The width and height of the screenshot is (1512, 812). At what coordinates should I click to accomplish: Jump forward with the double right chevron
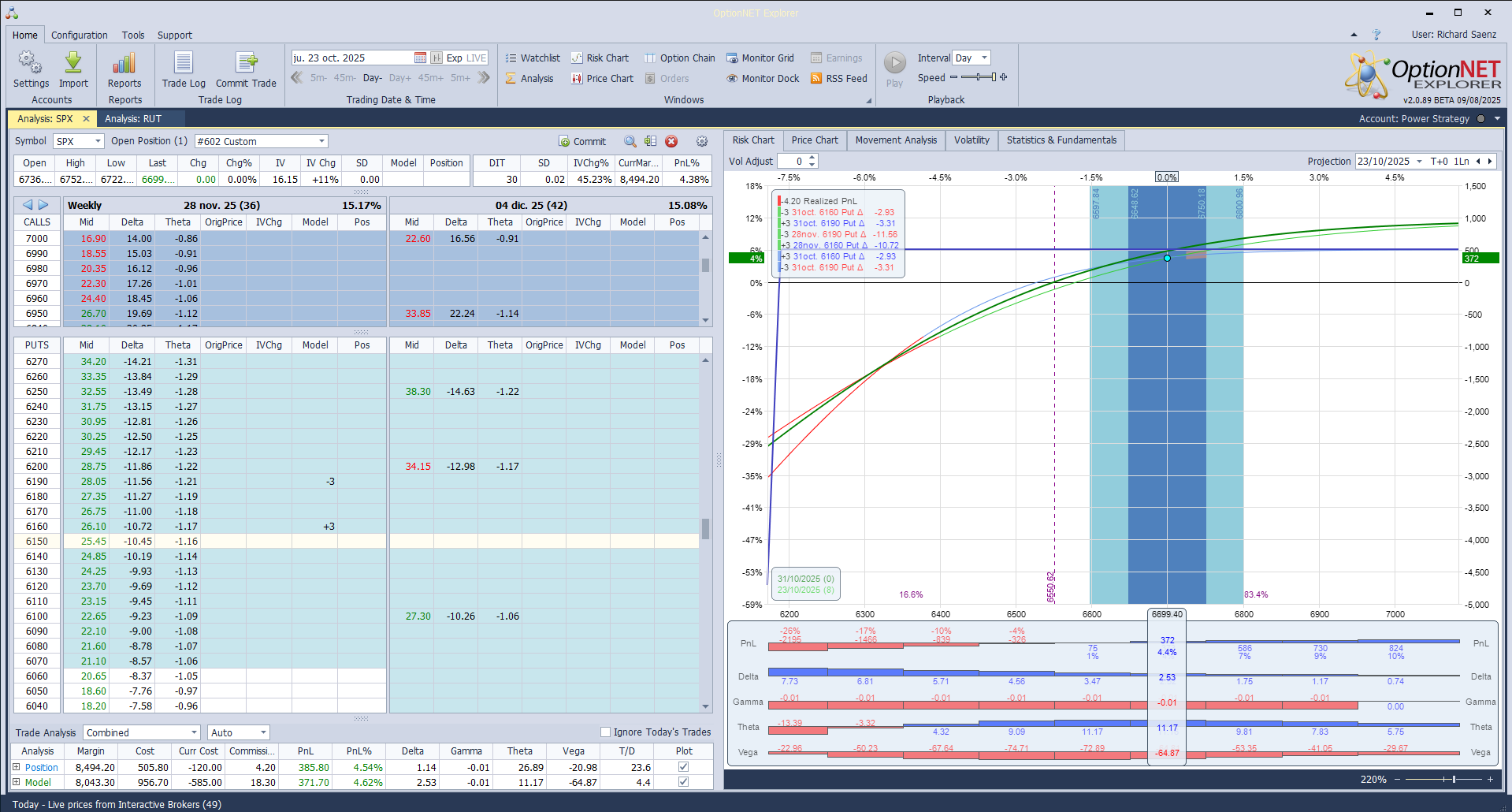[x=484, y=77]
